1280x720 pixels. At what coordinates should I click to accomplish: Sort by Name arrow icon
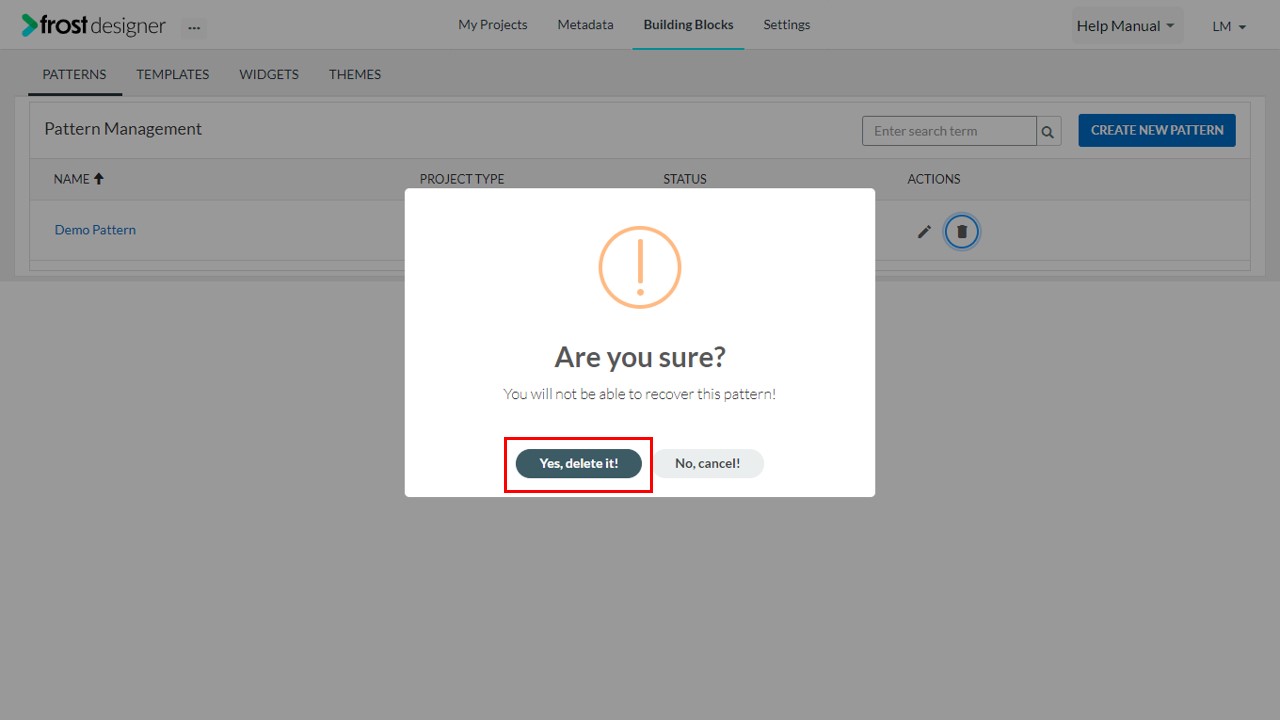99,179
